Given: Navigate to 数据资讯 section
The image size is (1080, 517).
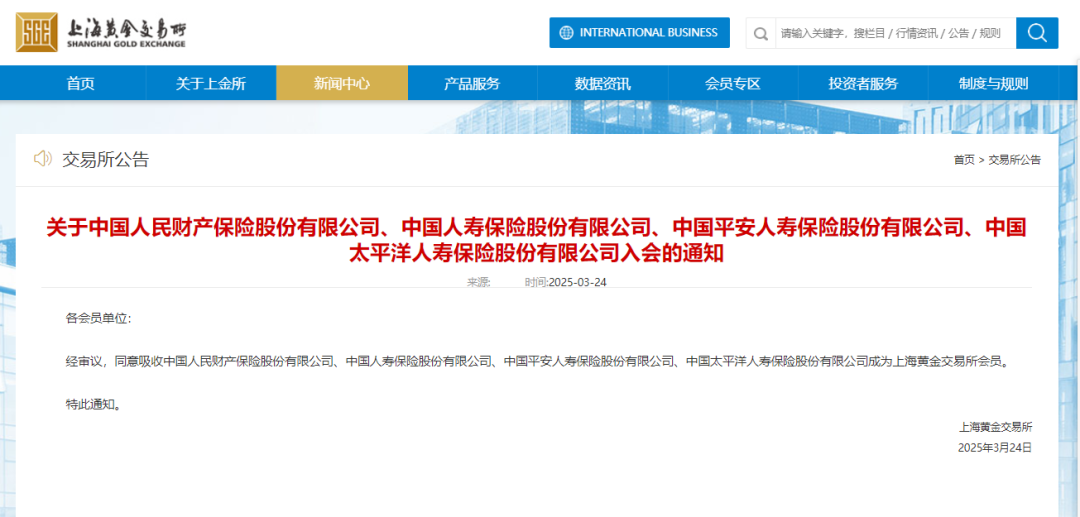Looking at the screenshot, I should click(x=603, y=83).
